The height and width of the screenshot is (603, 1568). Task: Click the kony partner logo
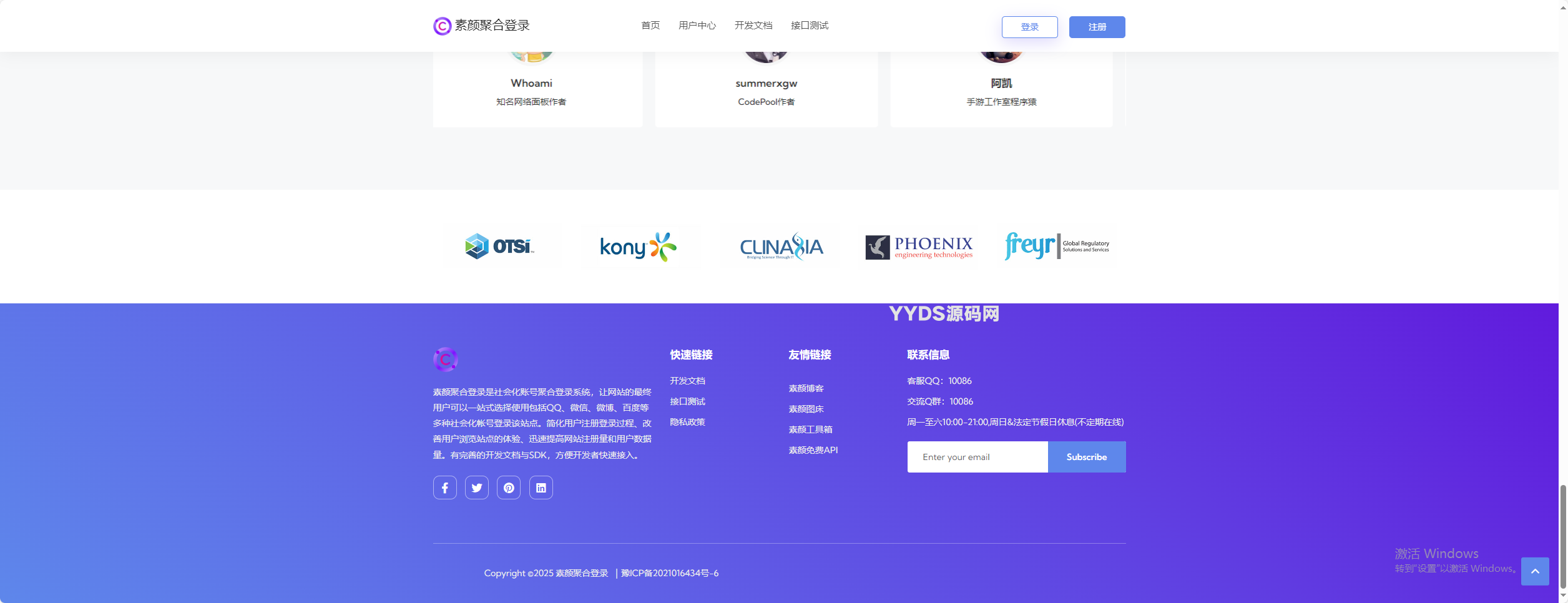coord(640,247)
